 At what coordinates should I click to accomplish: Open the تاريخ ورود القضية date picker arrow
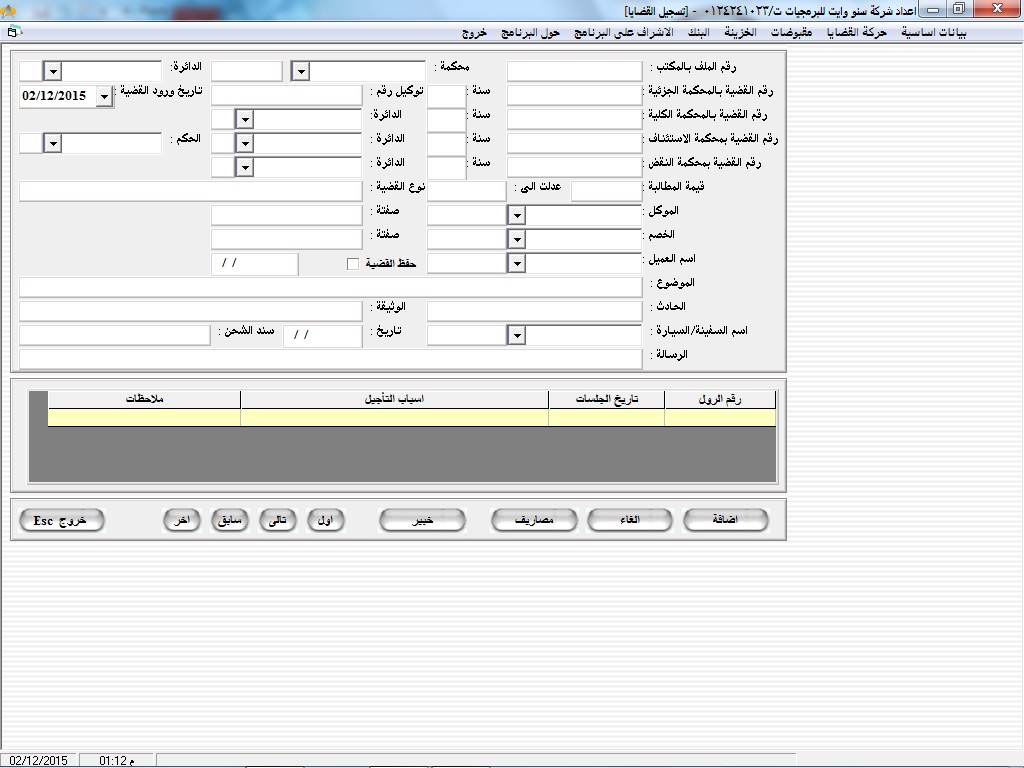pos(105,97)
